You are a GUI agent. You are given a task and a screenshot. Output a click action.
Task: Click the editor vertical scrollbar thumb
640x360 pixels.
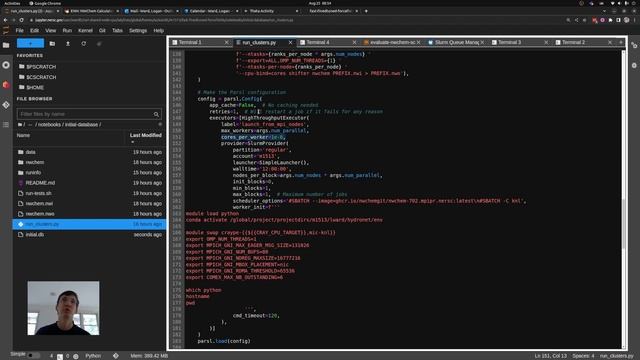pyautogui.click(x=623, y=223)
